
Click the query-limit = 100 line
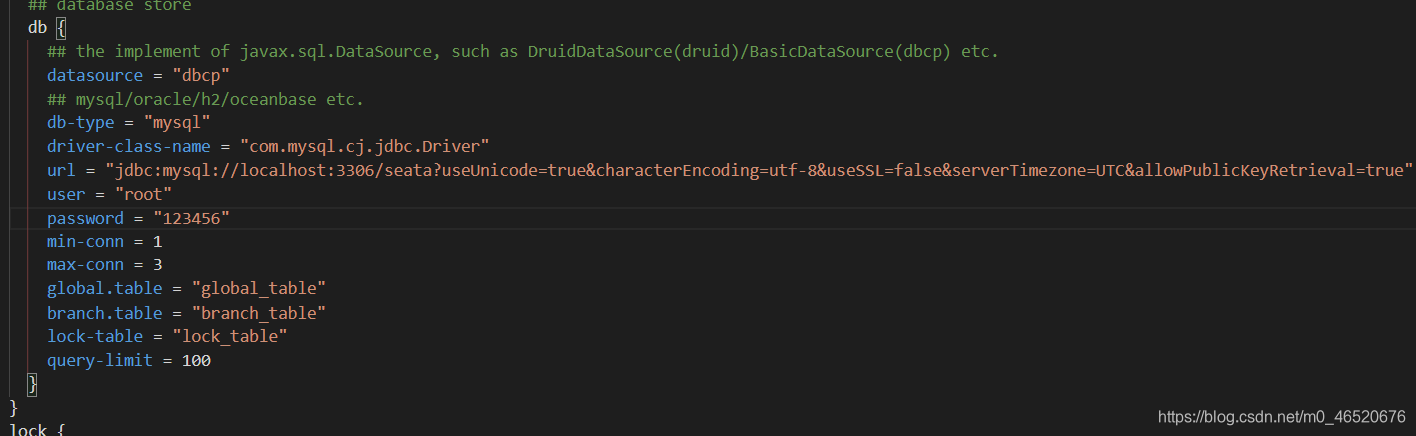(129, 361)
